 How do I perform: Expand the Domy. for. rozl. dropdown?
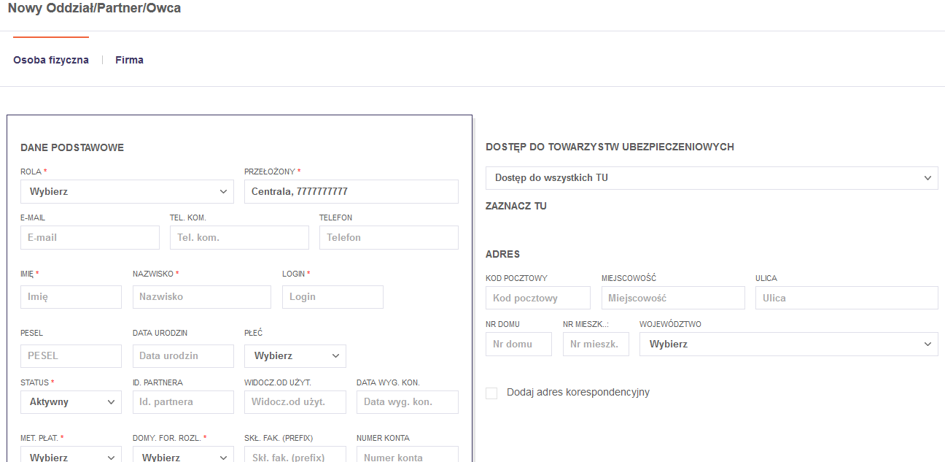pos(183,456)
